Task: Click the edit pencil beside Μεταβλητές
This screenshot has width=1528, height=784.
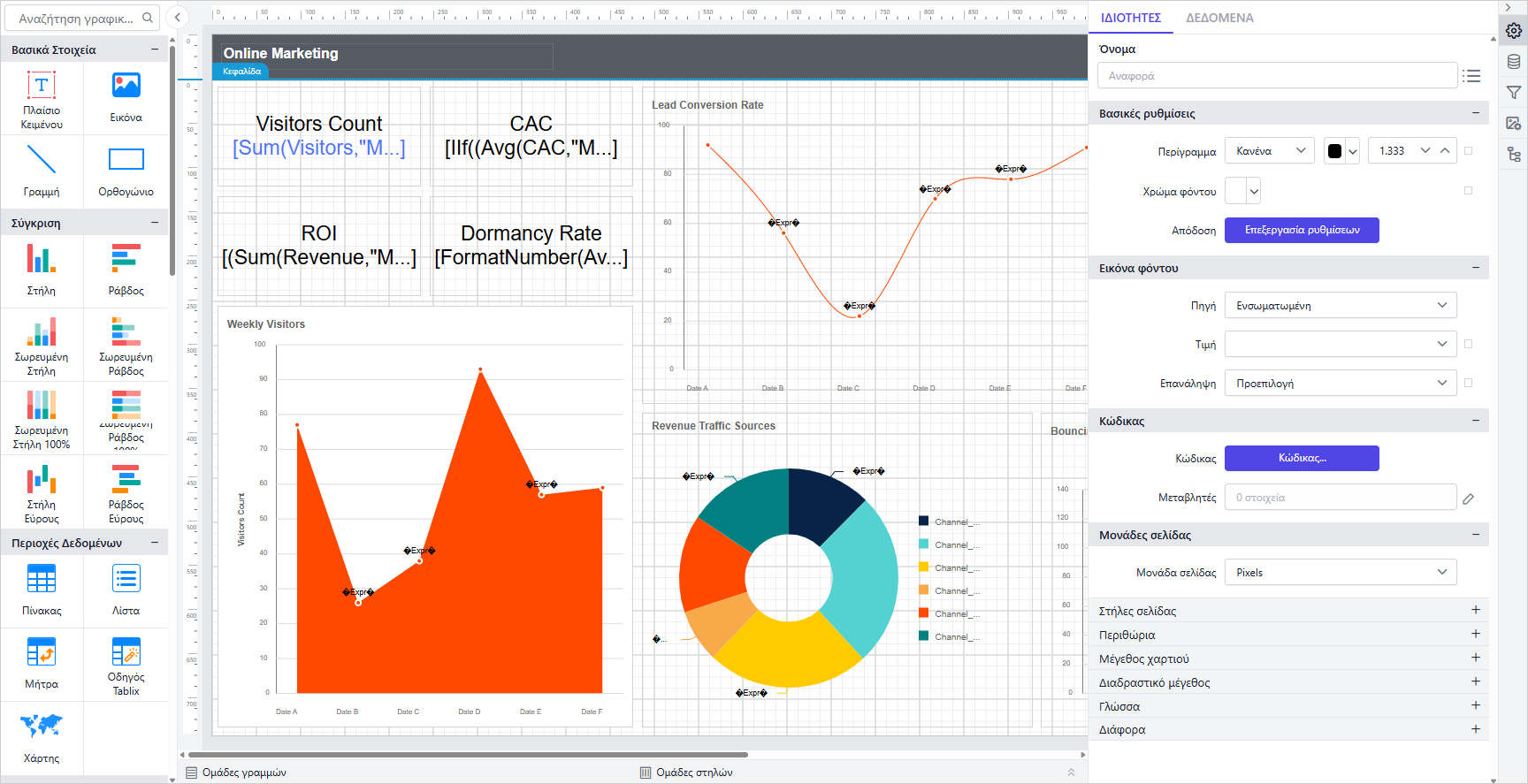Action: 1469,499
